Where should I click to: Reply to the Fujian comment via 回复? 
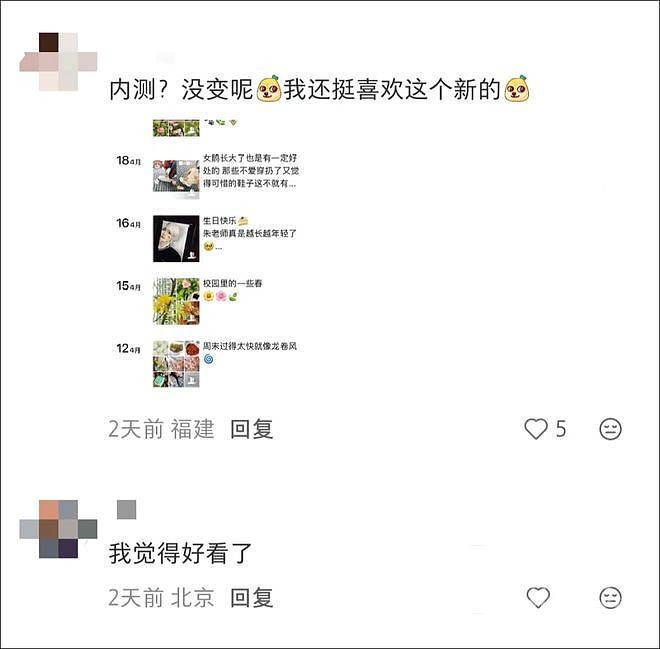252,429
